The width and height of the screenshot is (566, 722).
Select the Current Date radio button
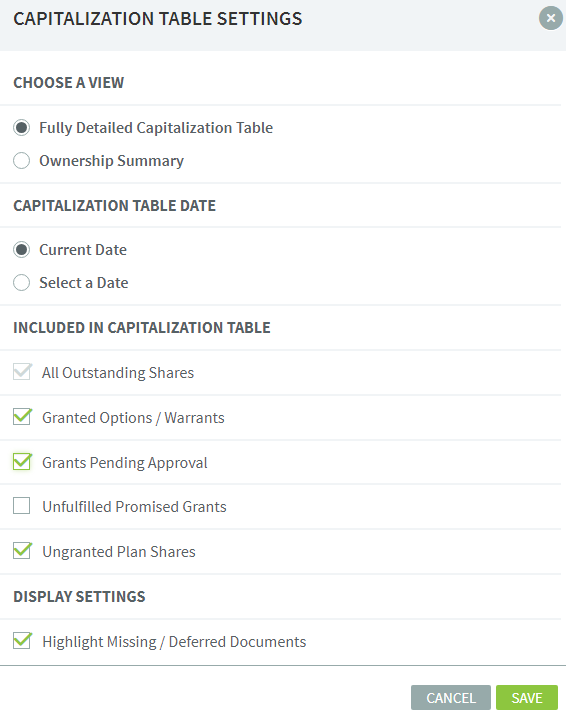click(22, 250)
